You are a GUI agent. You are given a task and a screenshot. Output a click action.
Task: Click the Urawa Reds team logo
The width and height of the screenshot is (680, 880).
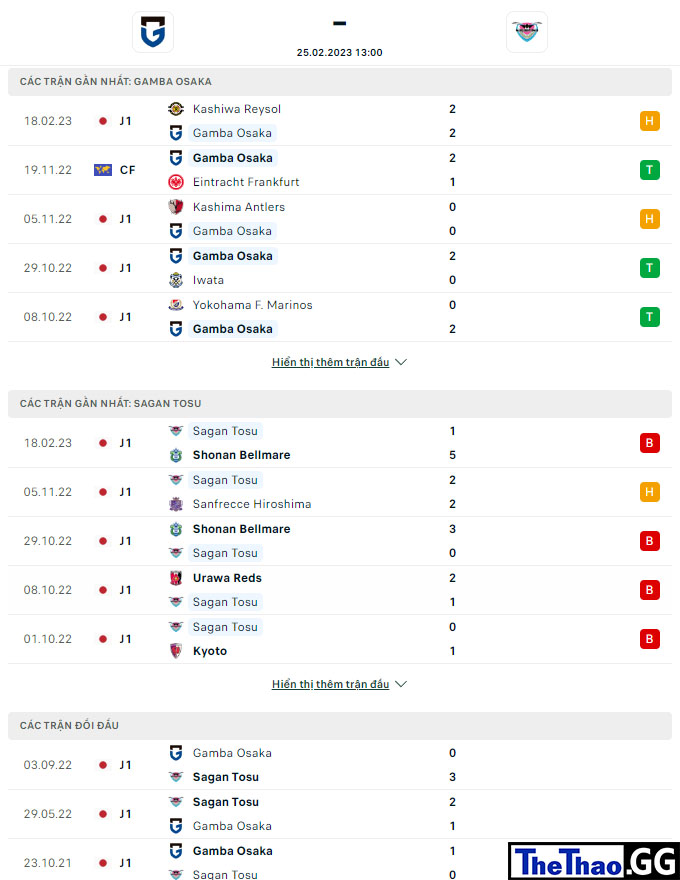click(176, 578)
